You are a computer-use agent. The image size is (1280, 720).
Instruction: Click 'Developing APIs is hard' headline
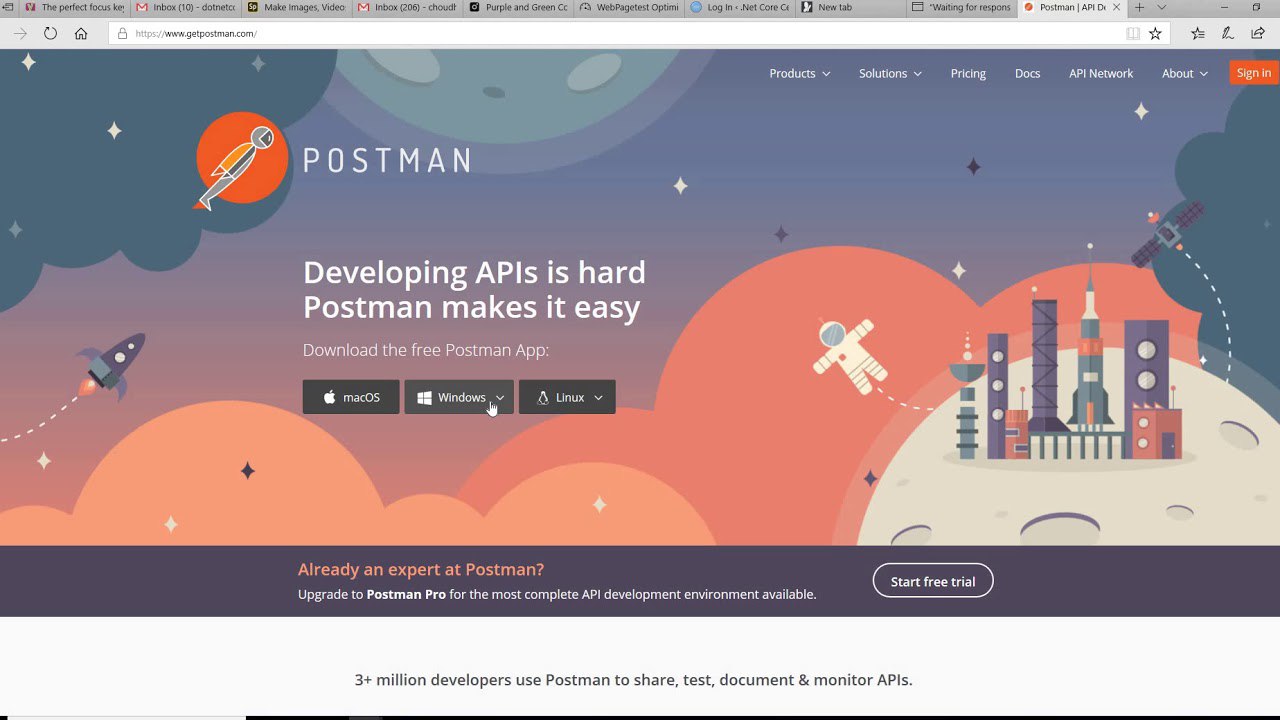click(474, 272)
